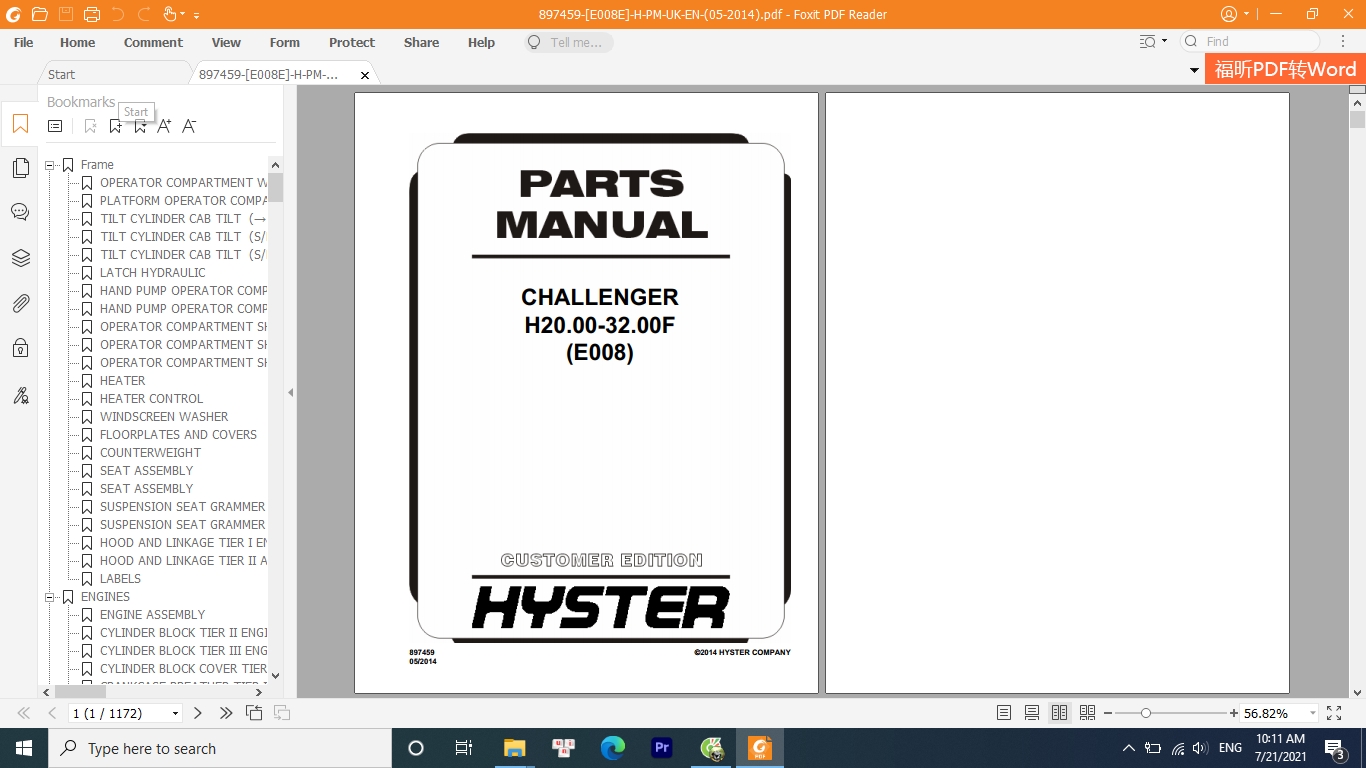Collapse the Frame bookmark group

tap(49, 165)
